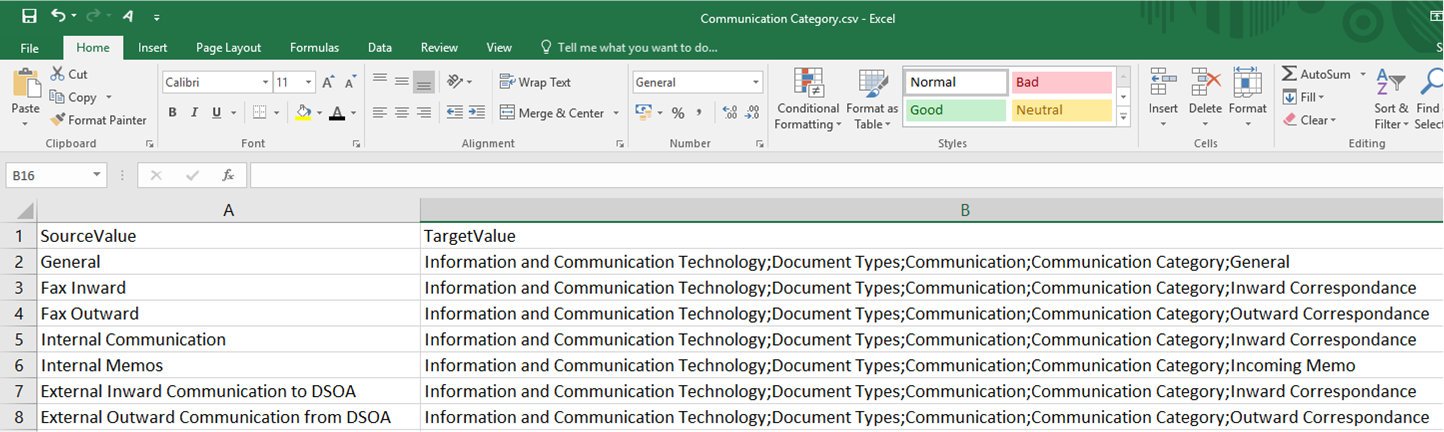
Task: Bottom-align cell content
Action: 424,82
